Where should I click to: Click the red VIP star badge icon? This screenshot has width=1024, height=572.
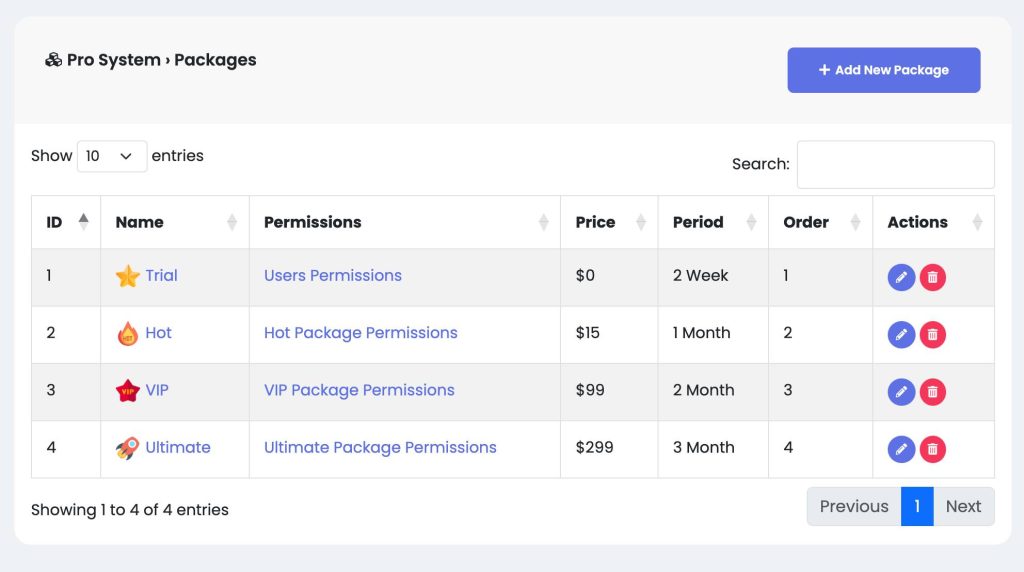click(x=128, y=390)
